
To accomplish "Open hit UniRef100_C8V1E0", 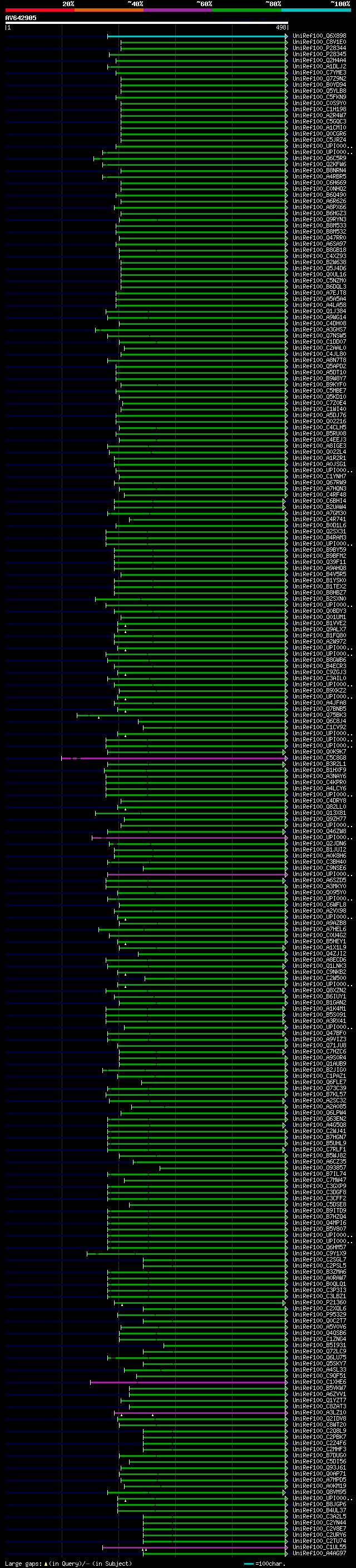I will click(x=319, y=42).
